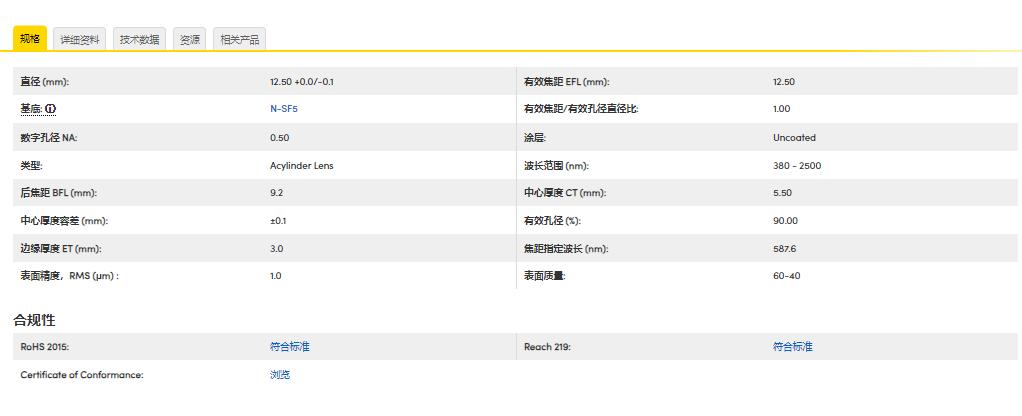The width and height of the screenshot is (1022, 416).
Task: Click the wavelength range value 380 - 2500
Action: click(x=796, y=165)
